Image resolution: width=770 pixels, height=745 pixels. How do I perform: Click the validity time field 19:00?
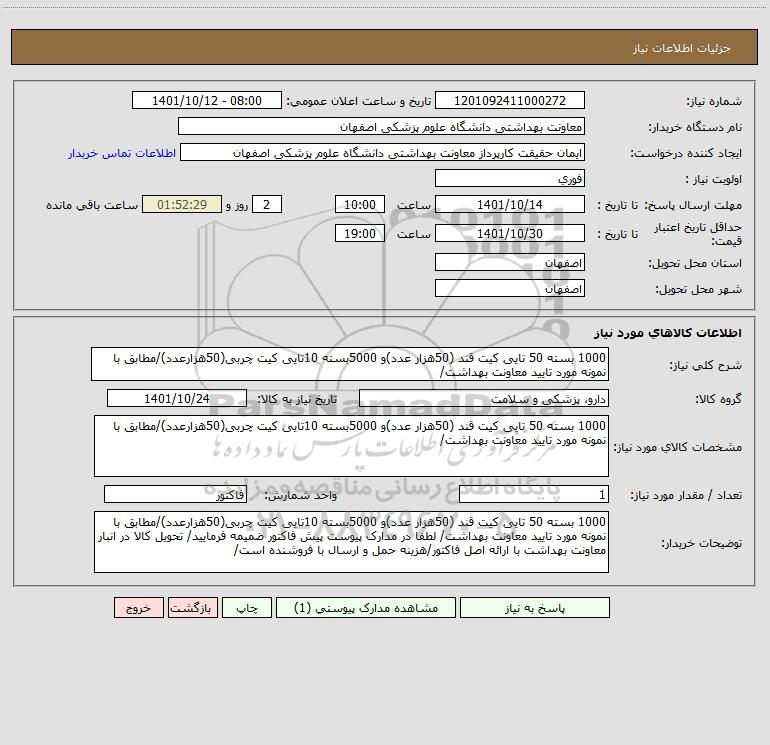[x=359, y=233]
